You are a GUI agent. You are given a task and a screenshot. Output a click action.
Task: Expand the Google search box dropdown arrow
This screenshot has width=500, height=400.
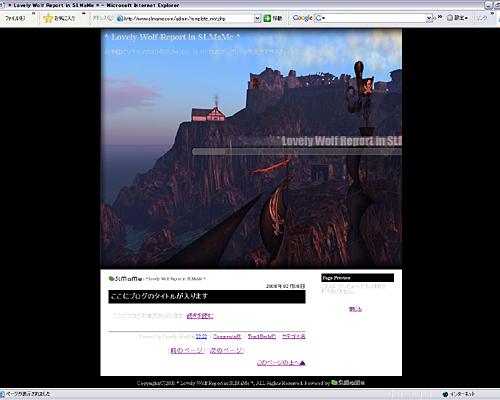pyautogui.click(x=429, y=18)
